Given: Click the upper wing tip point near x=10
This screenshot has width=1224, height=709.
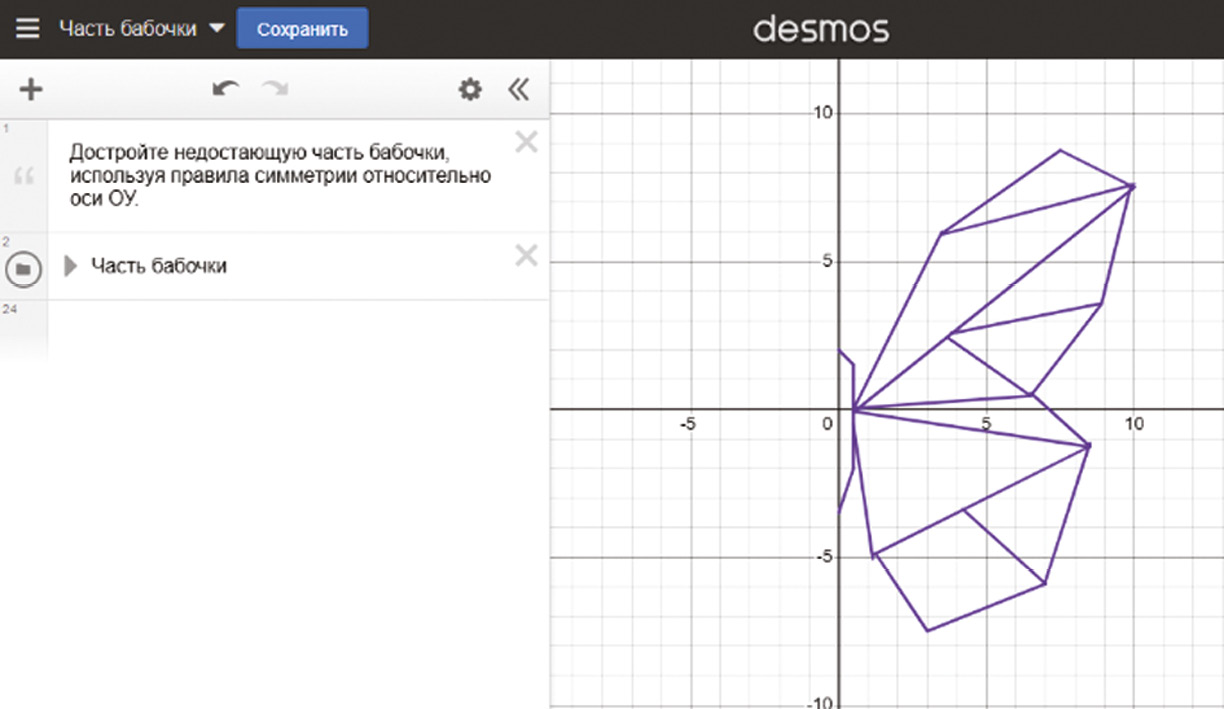Looking at the screenshot, I should [x=1132, y=186].
